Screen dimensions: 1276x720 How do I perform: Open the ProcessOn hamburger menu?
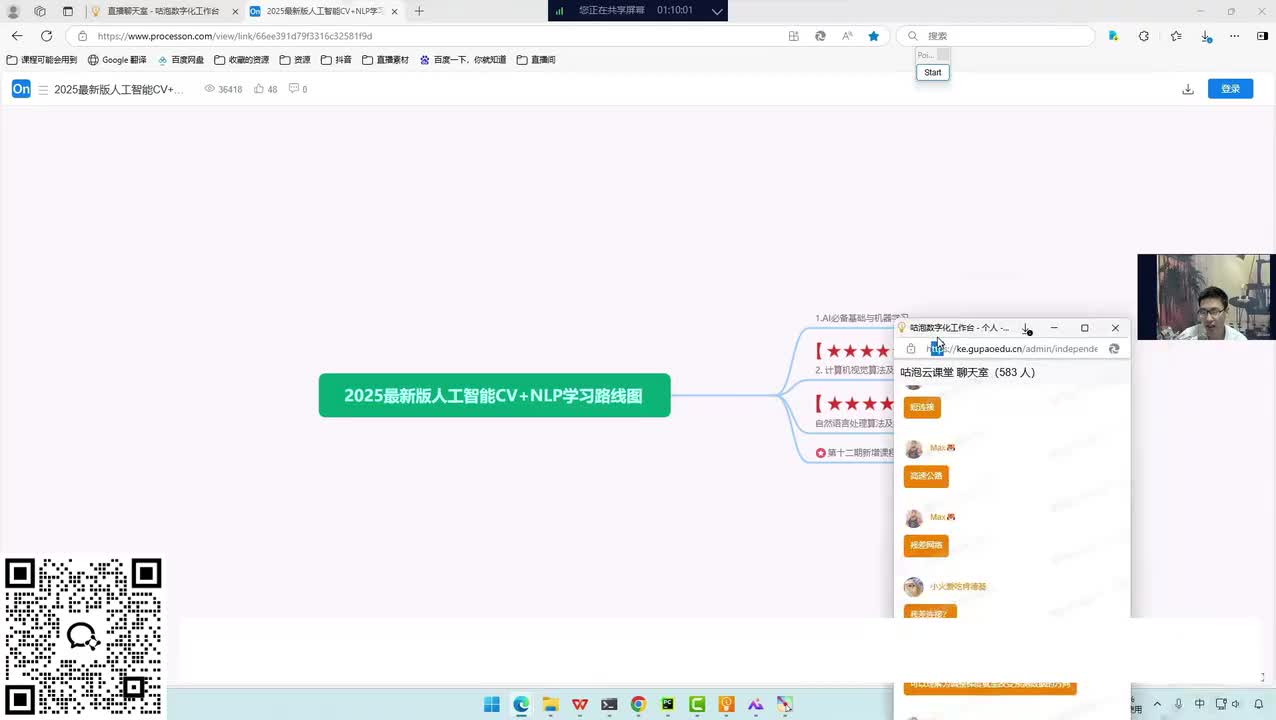[43, 89]
